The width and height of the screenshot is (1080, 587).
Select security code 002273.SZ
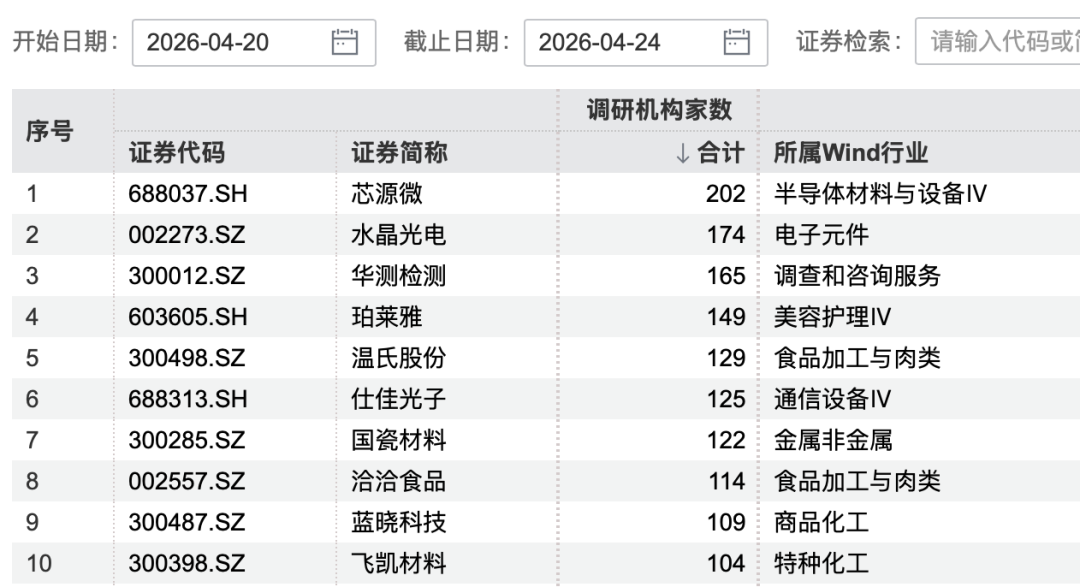pos(187,235)
